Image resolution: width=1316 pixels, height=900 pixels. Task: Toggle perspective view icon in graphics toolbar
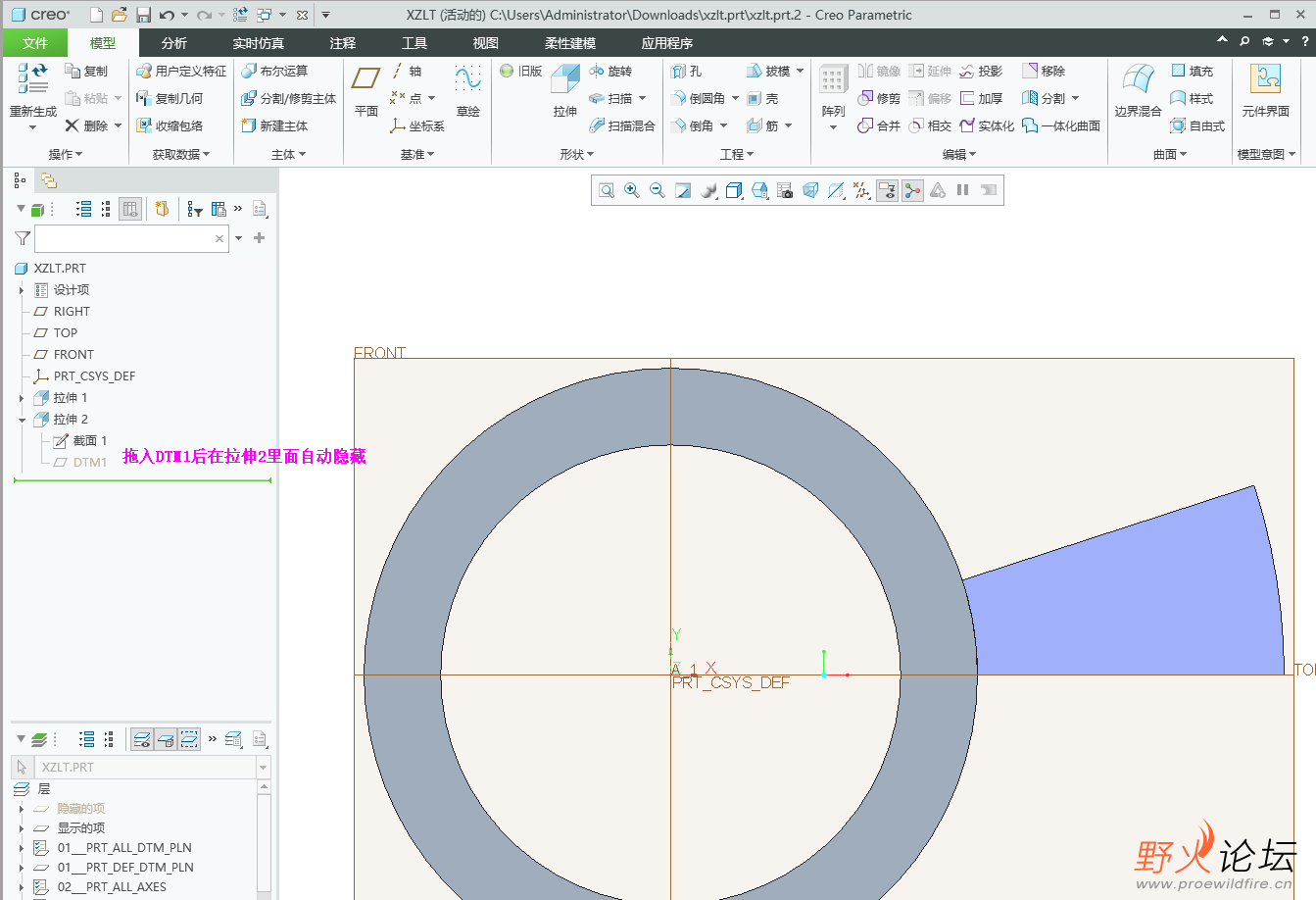pyautogui.click(x=810, y=190)
